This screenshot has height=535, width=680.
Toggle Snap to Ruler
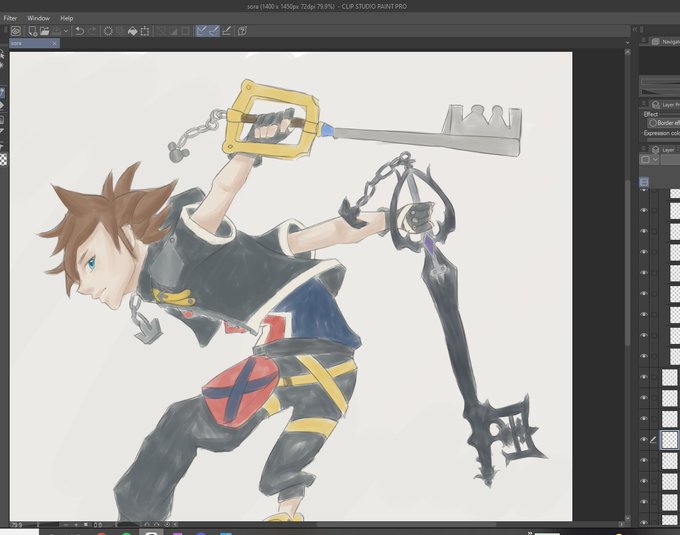point(202,31)
